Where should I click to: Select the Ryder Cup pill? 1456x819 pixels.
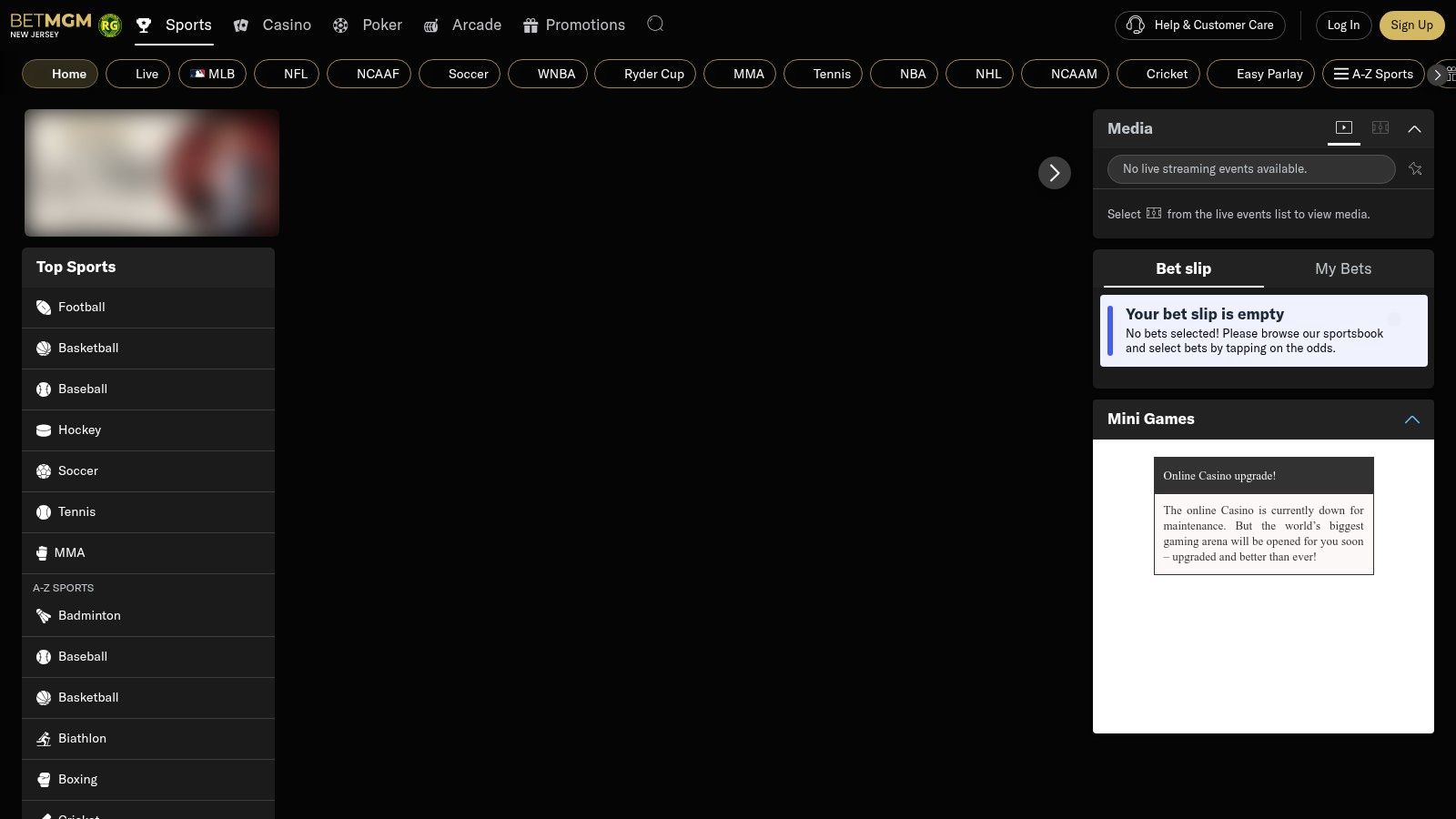(645, 74)
